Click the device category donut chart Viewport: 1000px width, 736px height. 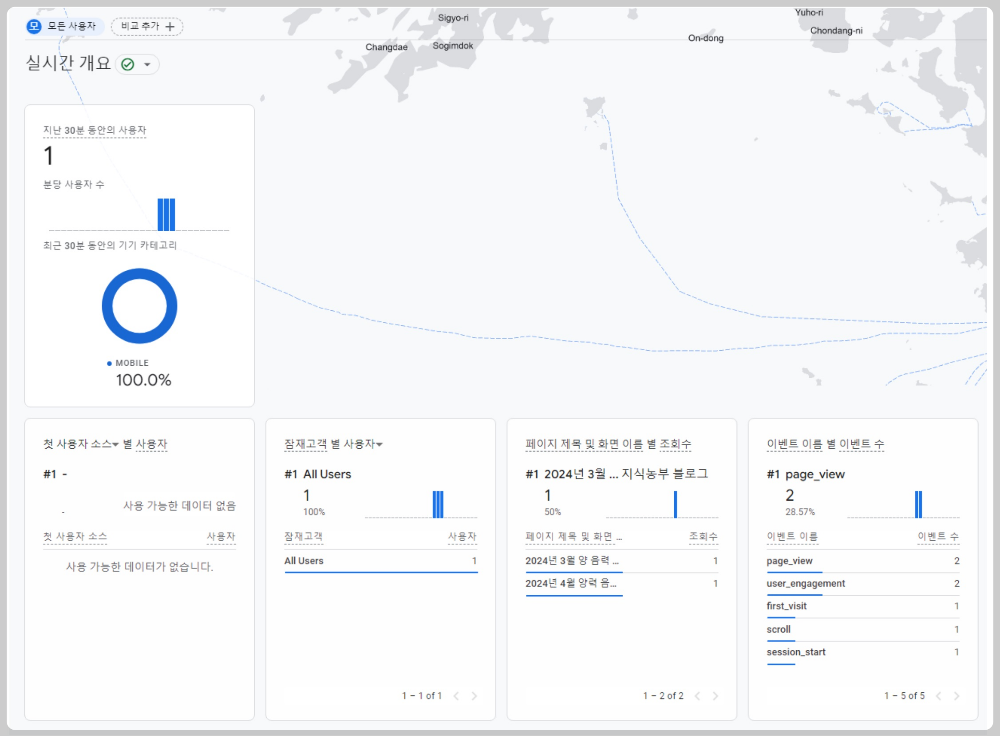139,306
